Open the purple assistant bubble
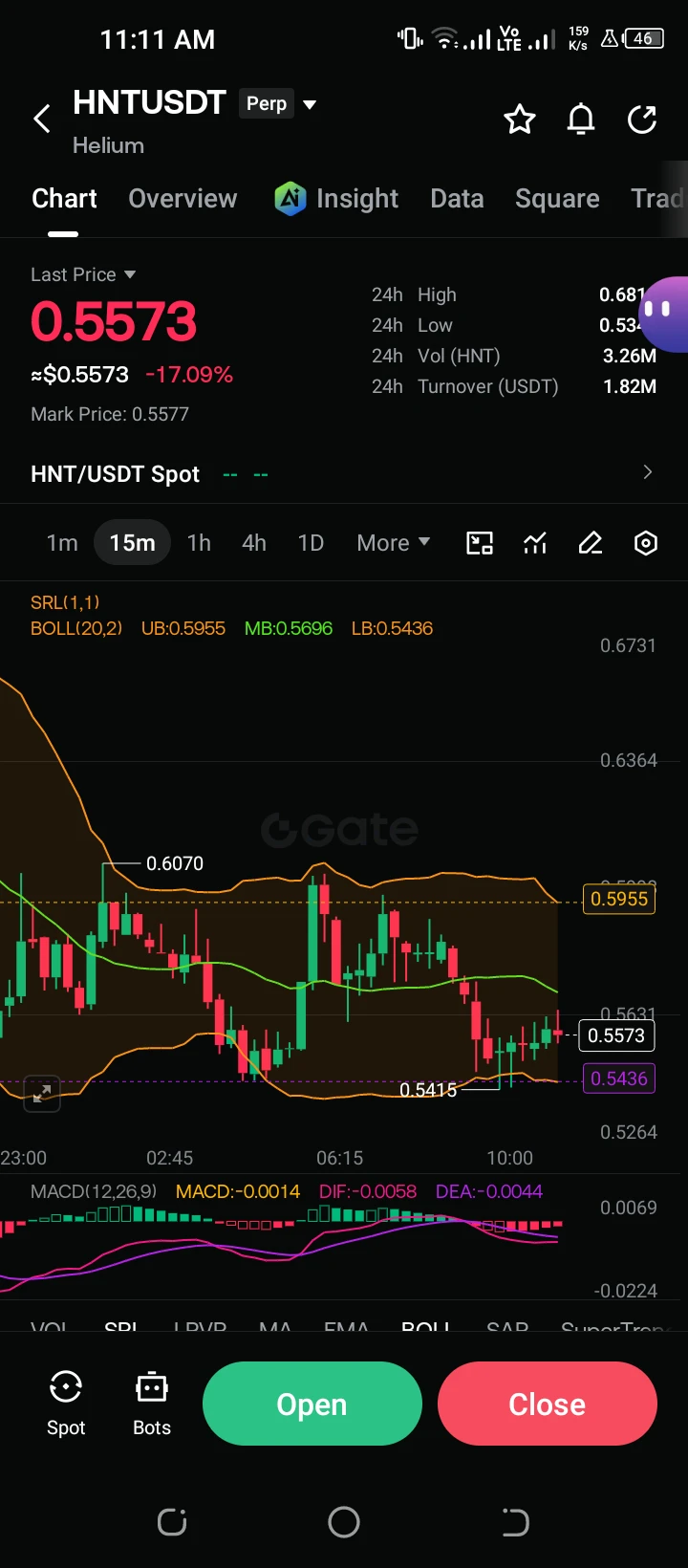Image resolution: width=688 pixels, height=1568 pixels. pos(662,314)
